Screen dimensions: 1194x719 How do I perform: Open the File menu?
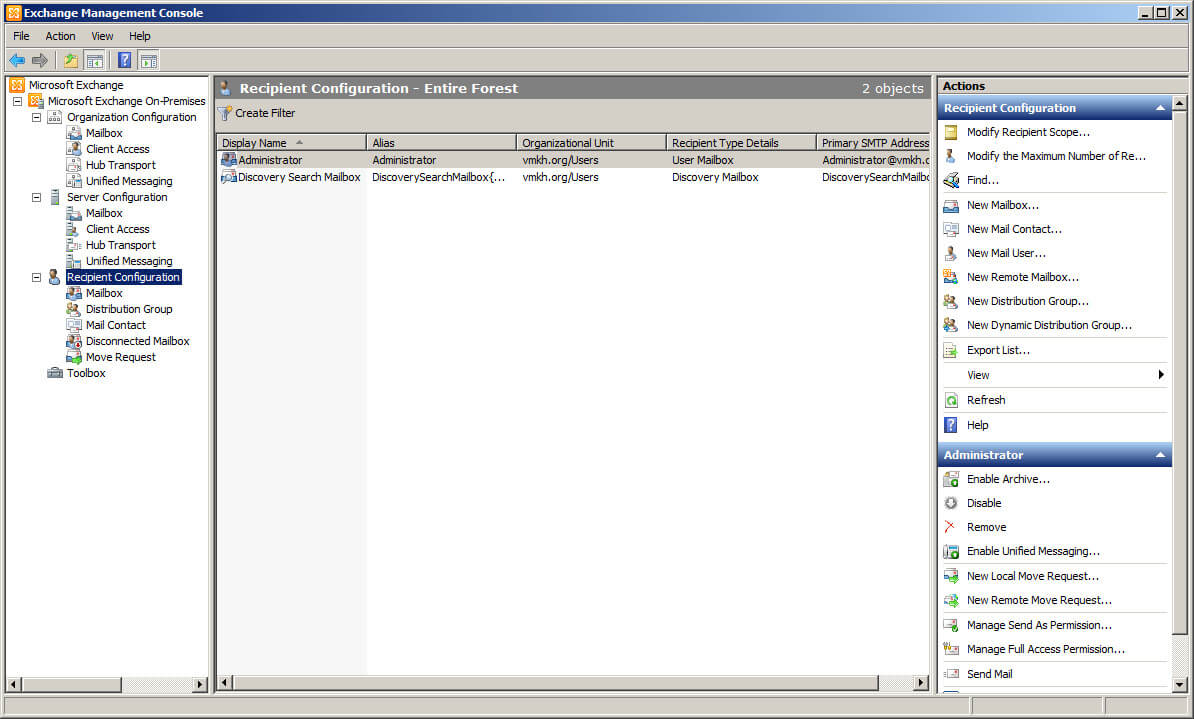tap(21, 36)
